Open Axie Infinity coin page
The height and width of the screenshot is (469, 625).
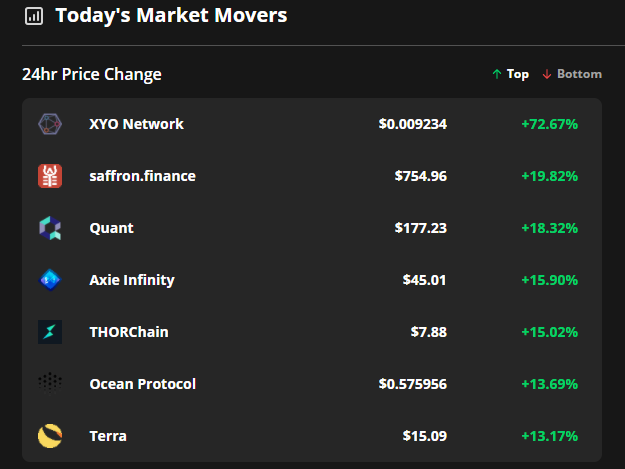click(x=132, y=280)
